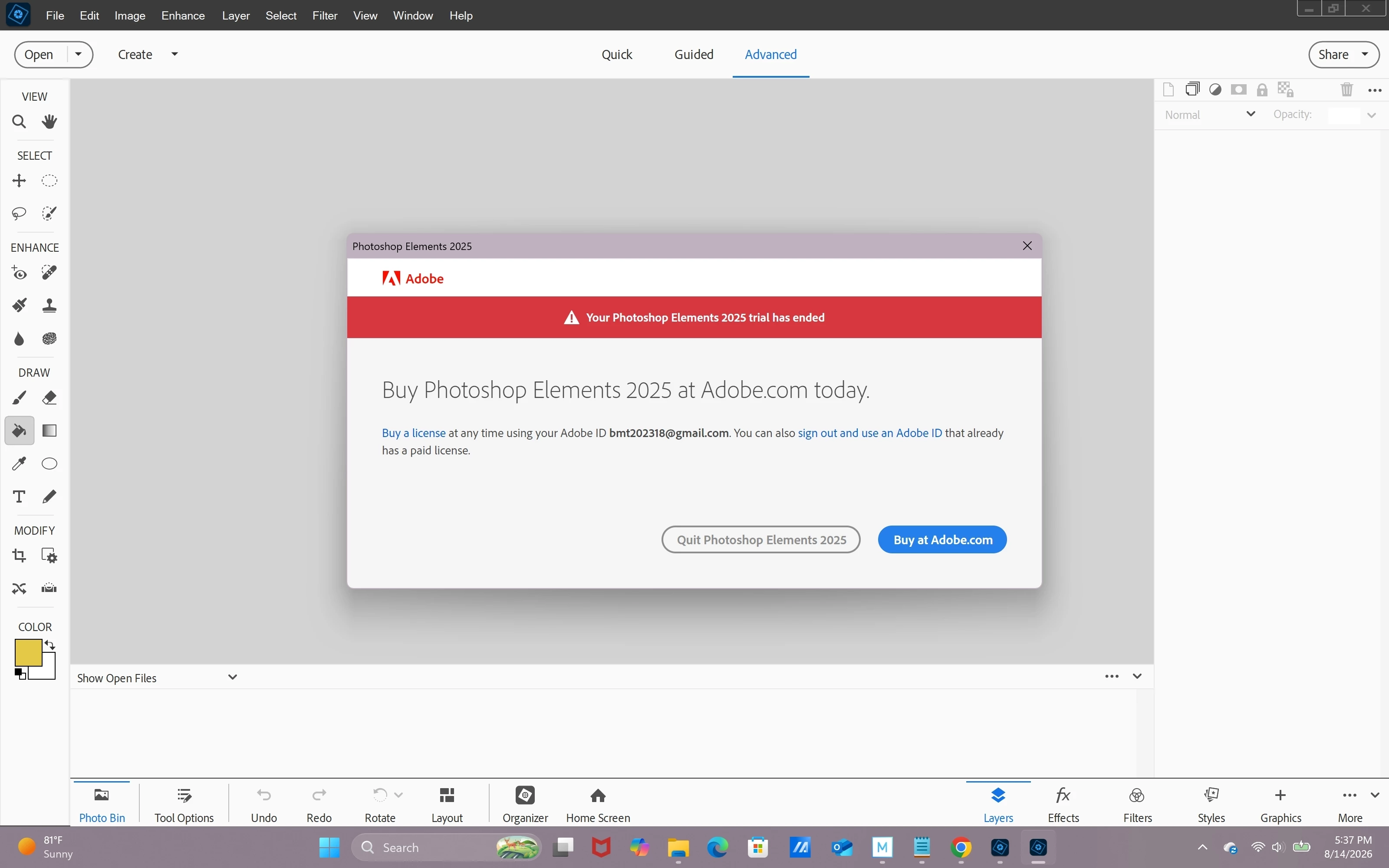Open the Organizer

click(x=525, y=804)
